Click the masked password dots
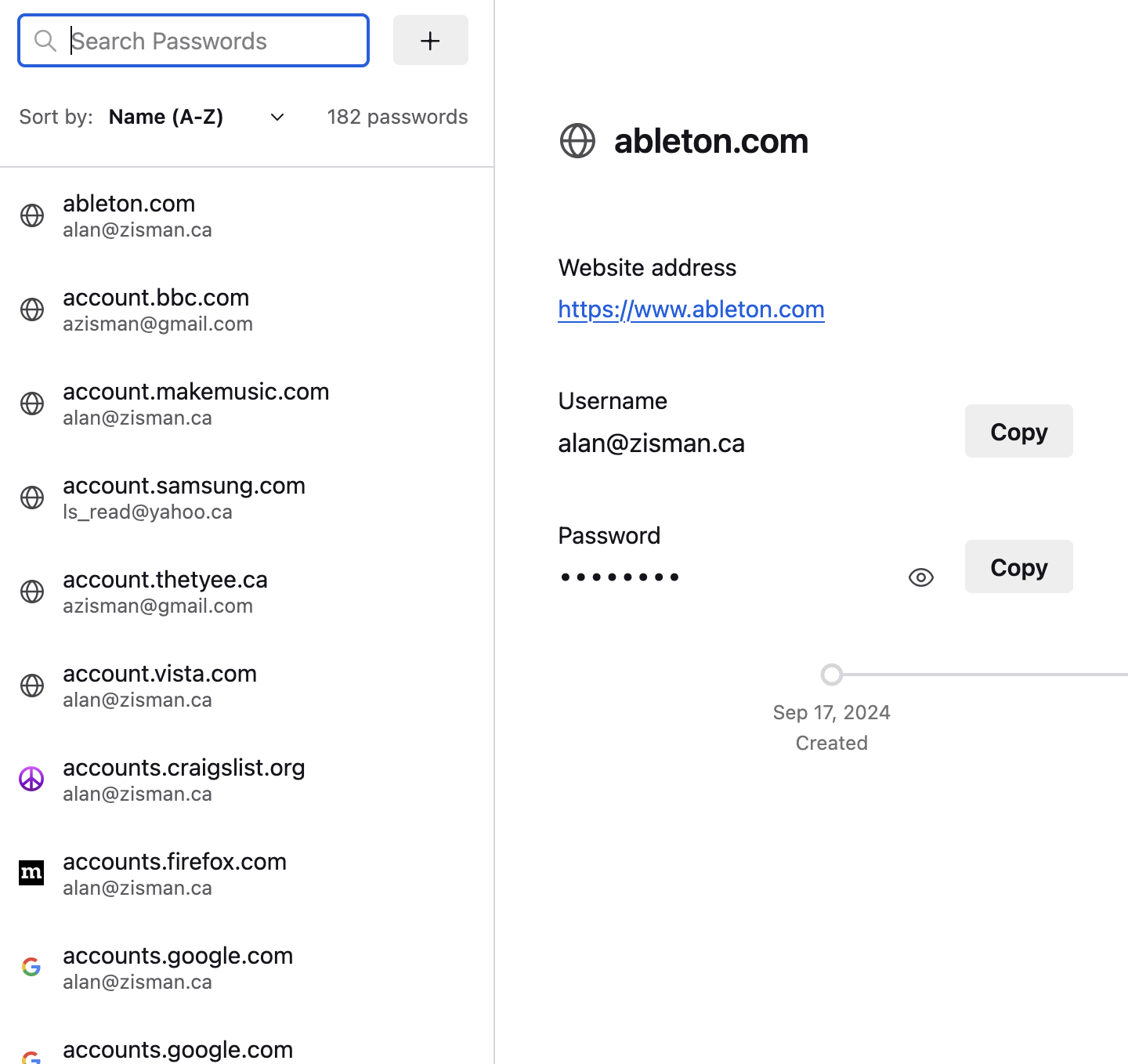This screenshot has height=1064, width=1128. coord(620,577)
